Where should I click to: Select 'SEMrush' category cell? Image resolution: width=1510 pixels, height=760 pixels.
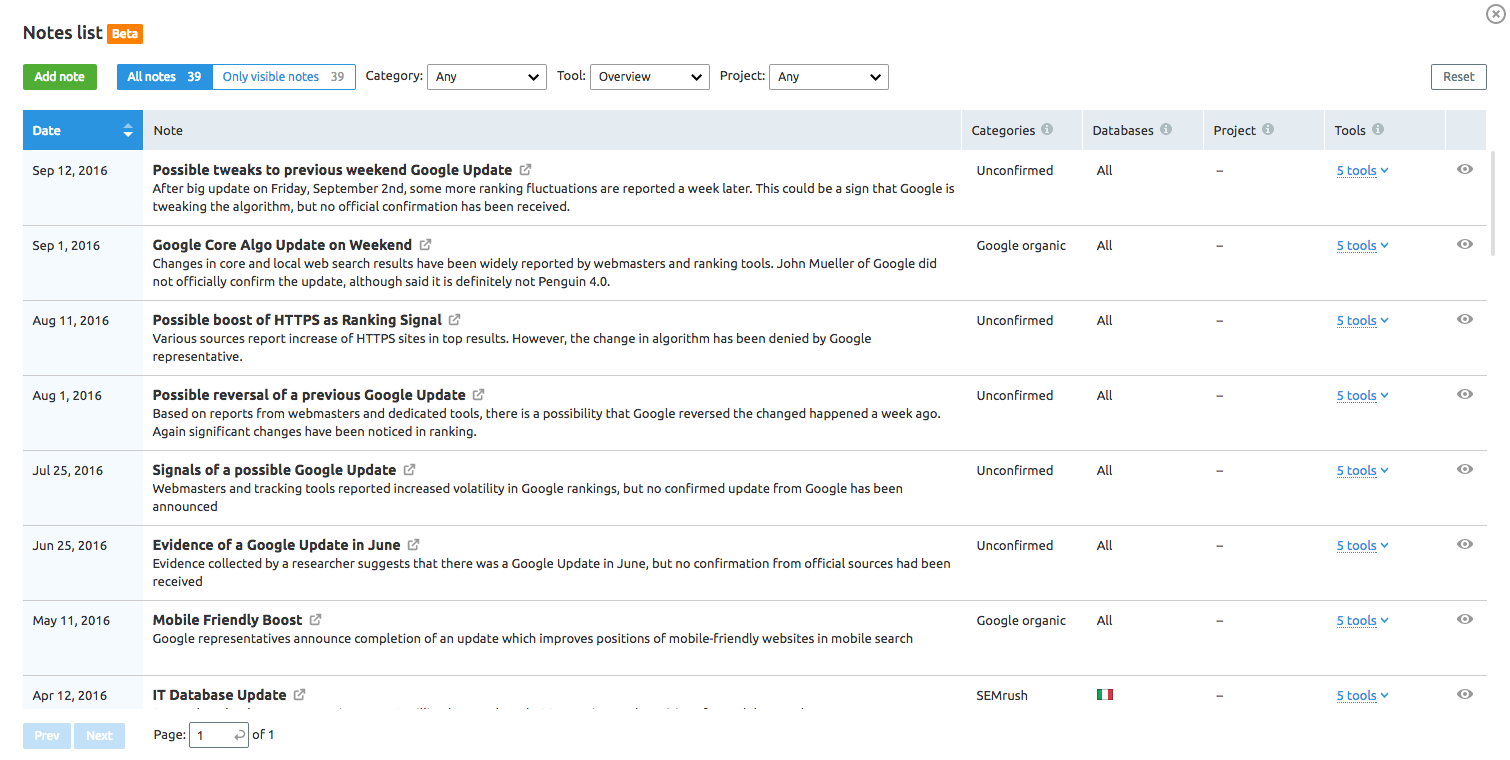tap(1002, 695)
